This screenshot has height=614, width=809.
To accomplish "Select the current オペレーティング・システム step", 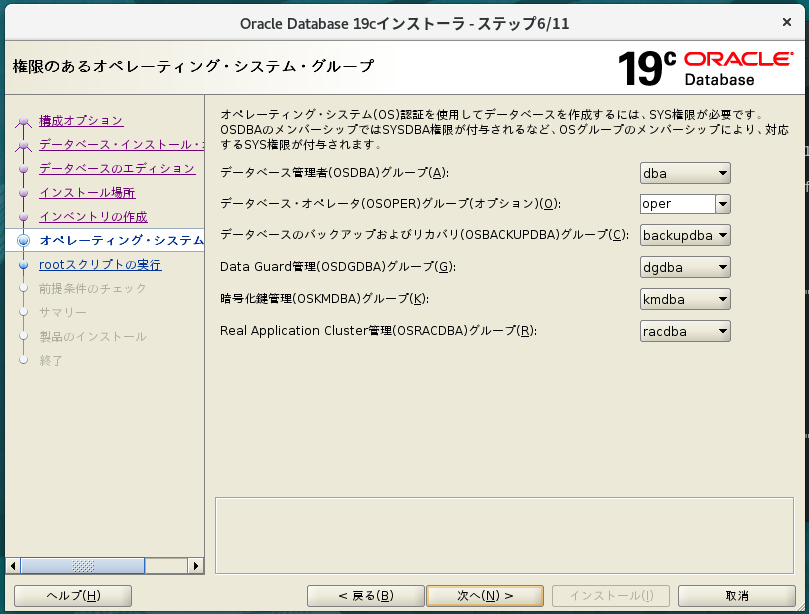I will click(x=121, y=240).
